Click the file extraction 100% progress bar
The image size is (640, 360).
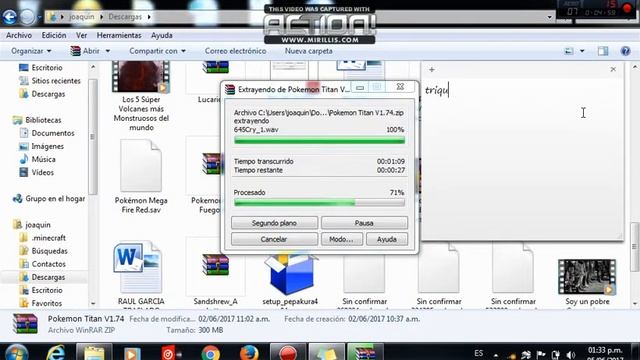319,140
